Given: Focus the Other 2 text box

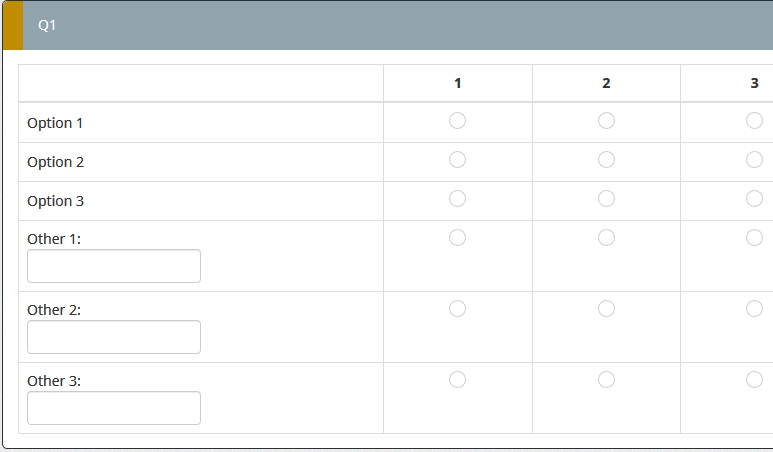Looking at the screenshot, I should pos(114,337).
